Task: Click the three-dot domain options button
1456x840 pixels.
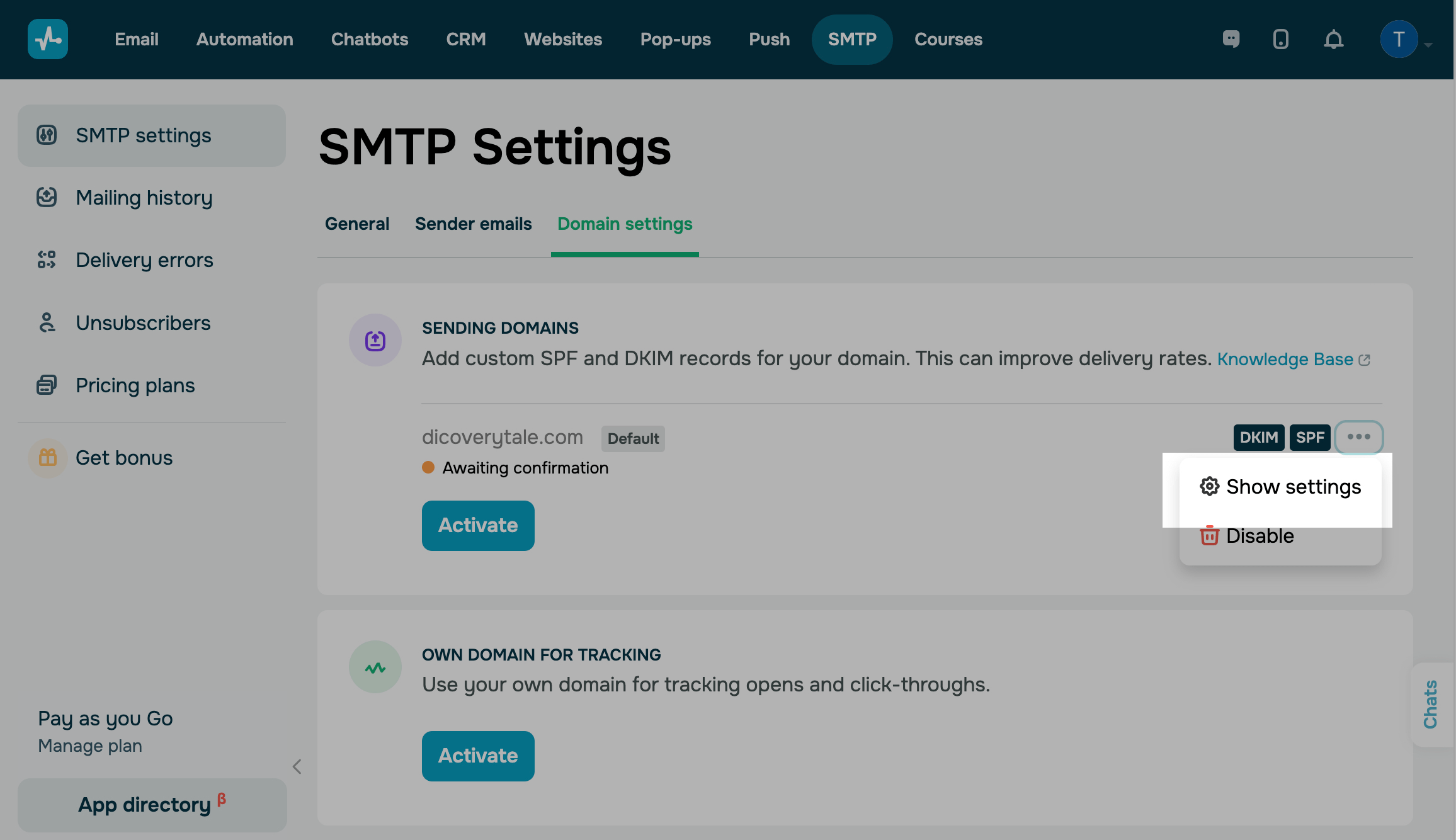Action: 1358,437
